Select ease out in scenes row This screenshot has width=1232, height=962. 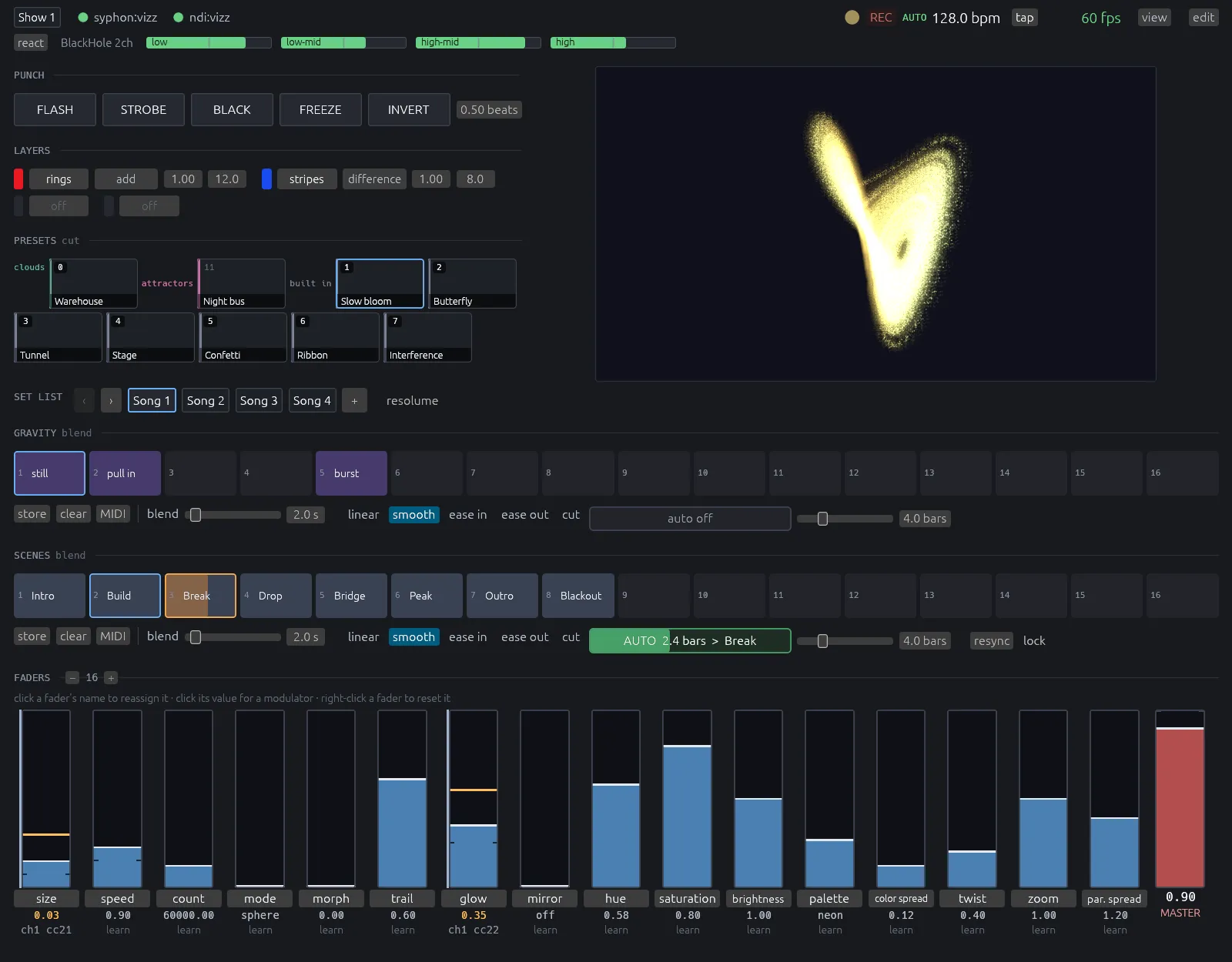click(x=525, y=636)
